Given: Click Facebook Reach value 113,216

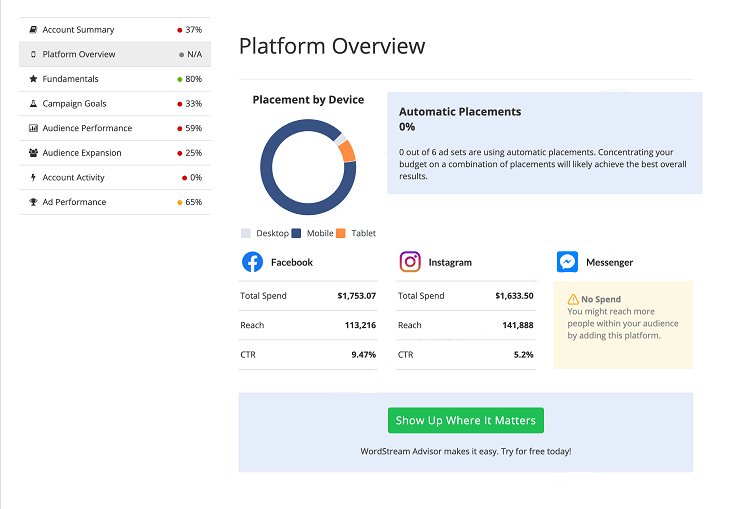Looking at the screenshot, I should [360, 325].
